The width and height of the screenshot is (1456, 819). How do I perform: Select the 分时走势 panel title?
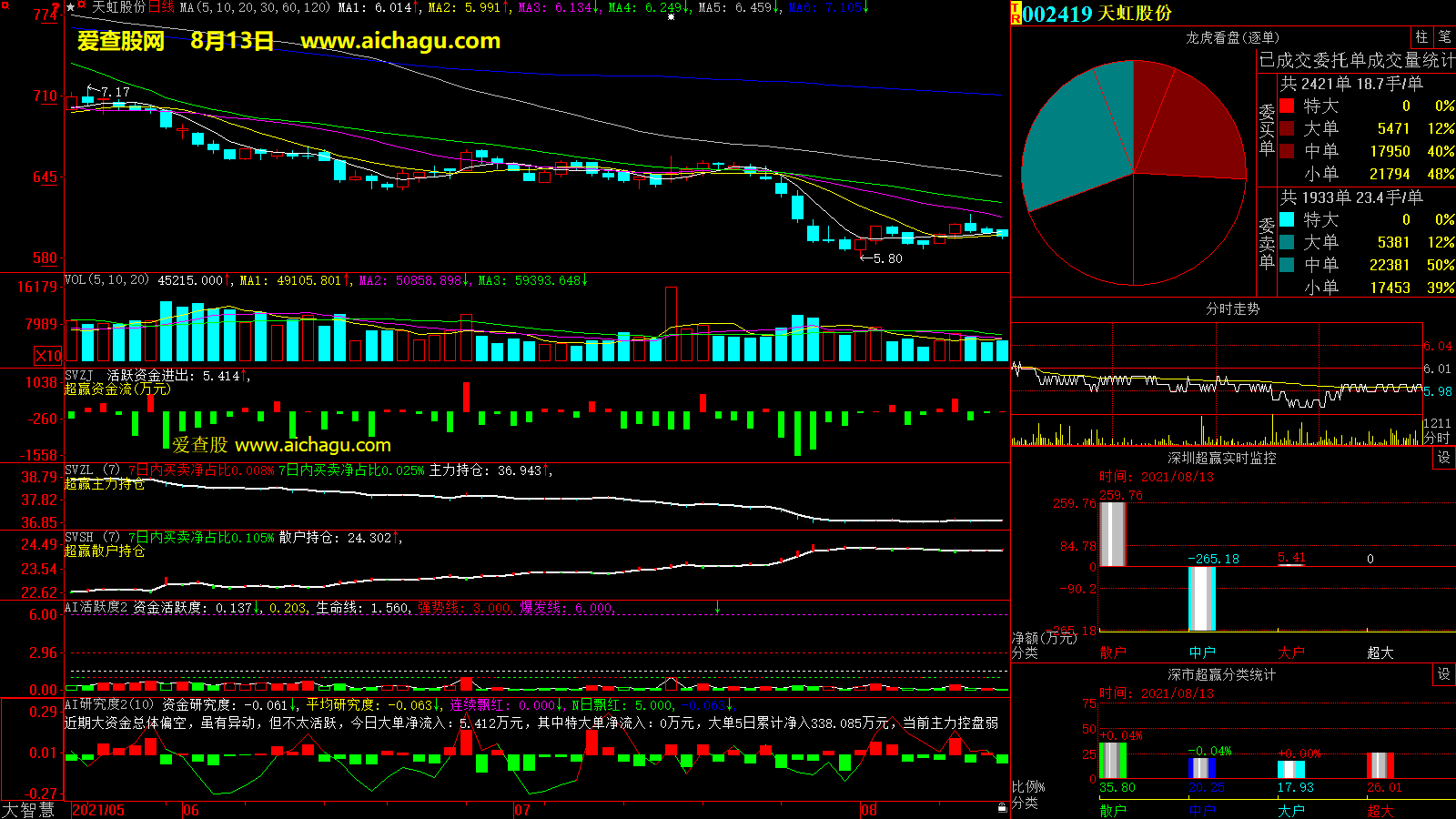[x=1232, y=309]
